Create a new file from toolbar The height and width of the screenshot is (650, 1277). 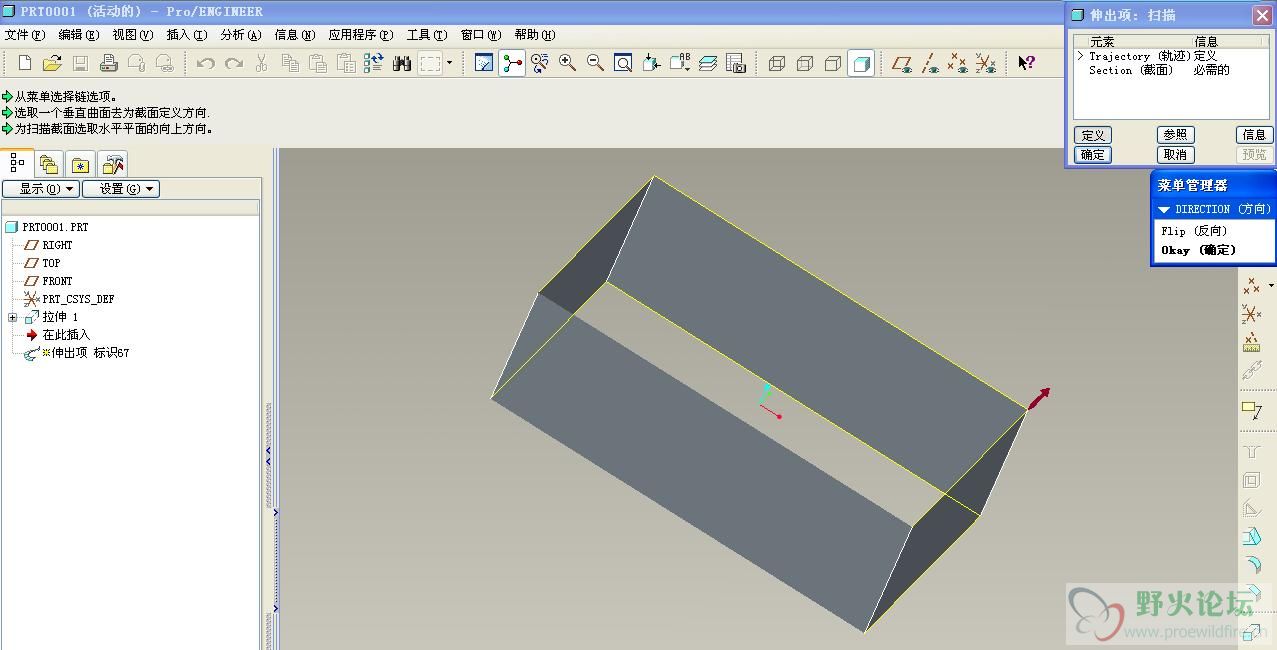[x=25, y=63]
